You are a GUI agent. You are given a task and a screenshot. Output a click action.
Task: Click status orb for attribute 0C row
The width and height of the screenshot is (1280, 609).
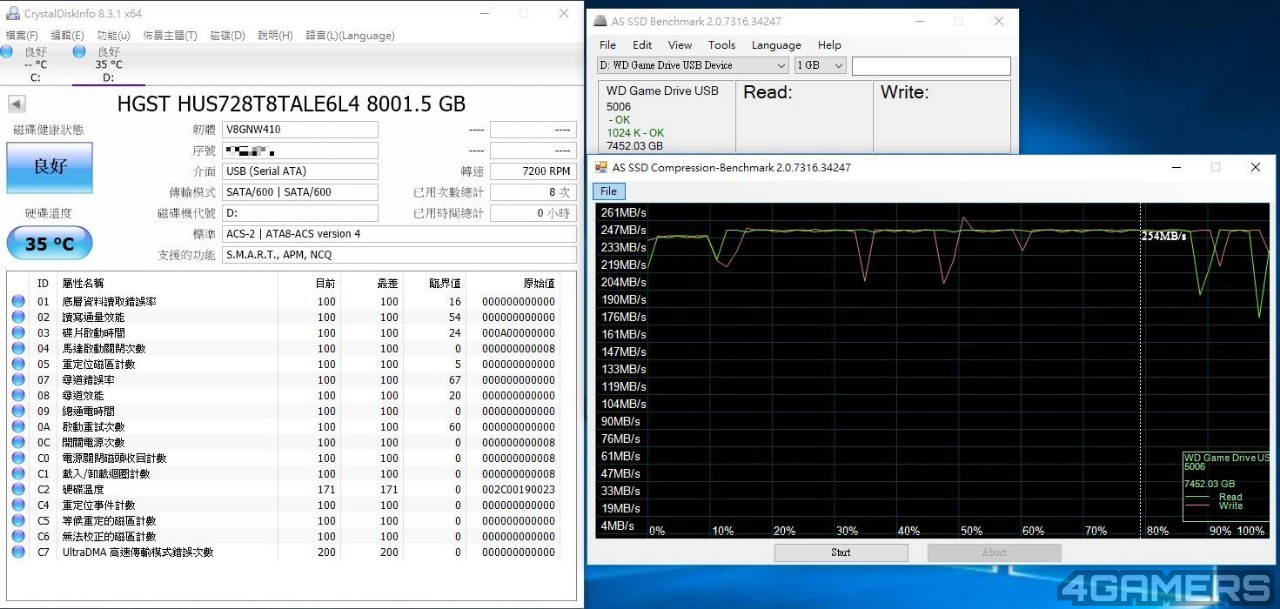18,442
